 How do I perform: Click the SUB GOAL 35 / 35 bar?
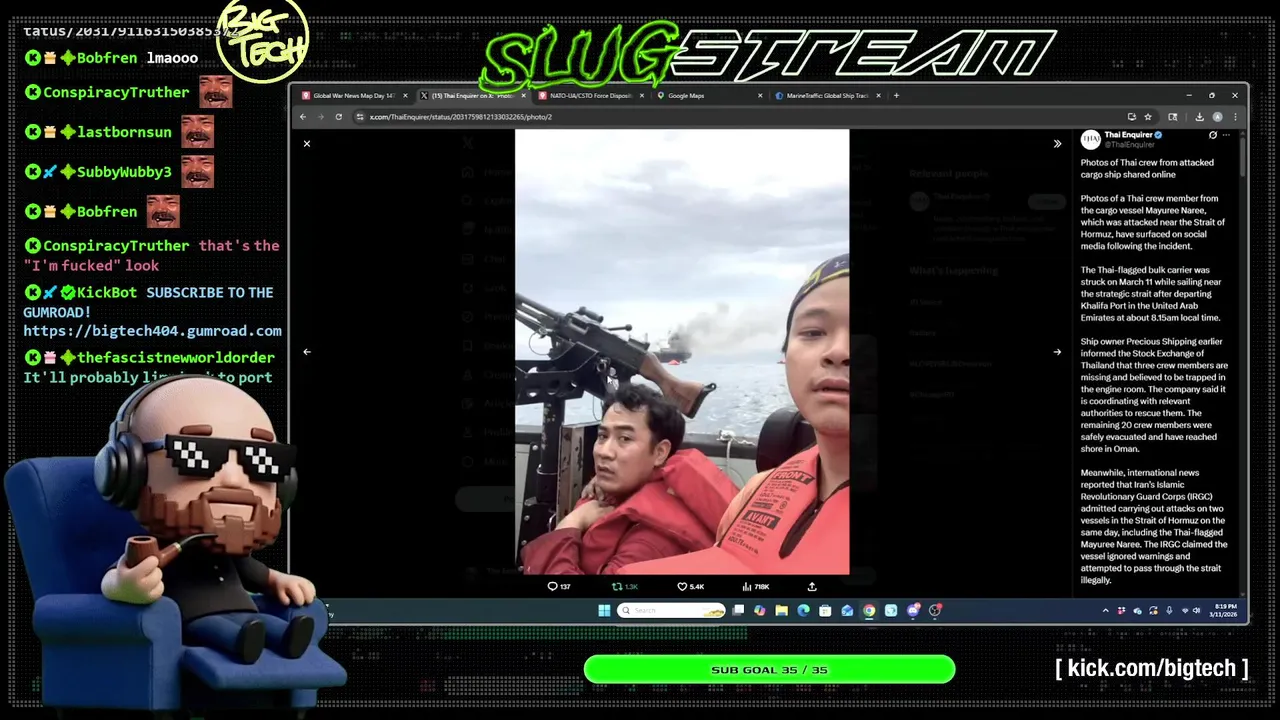tap(769, 670)
